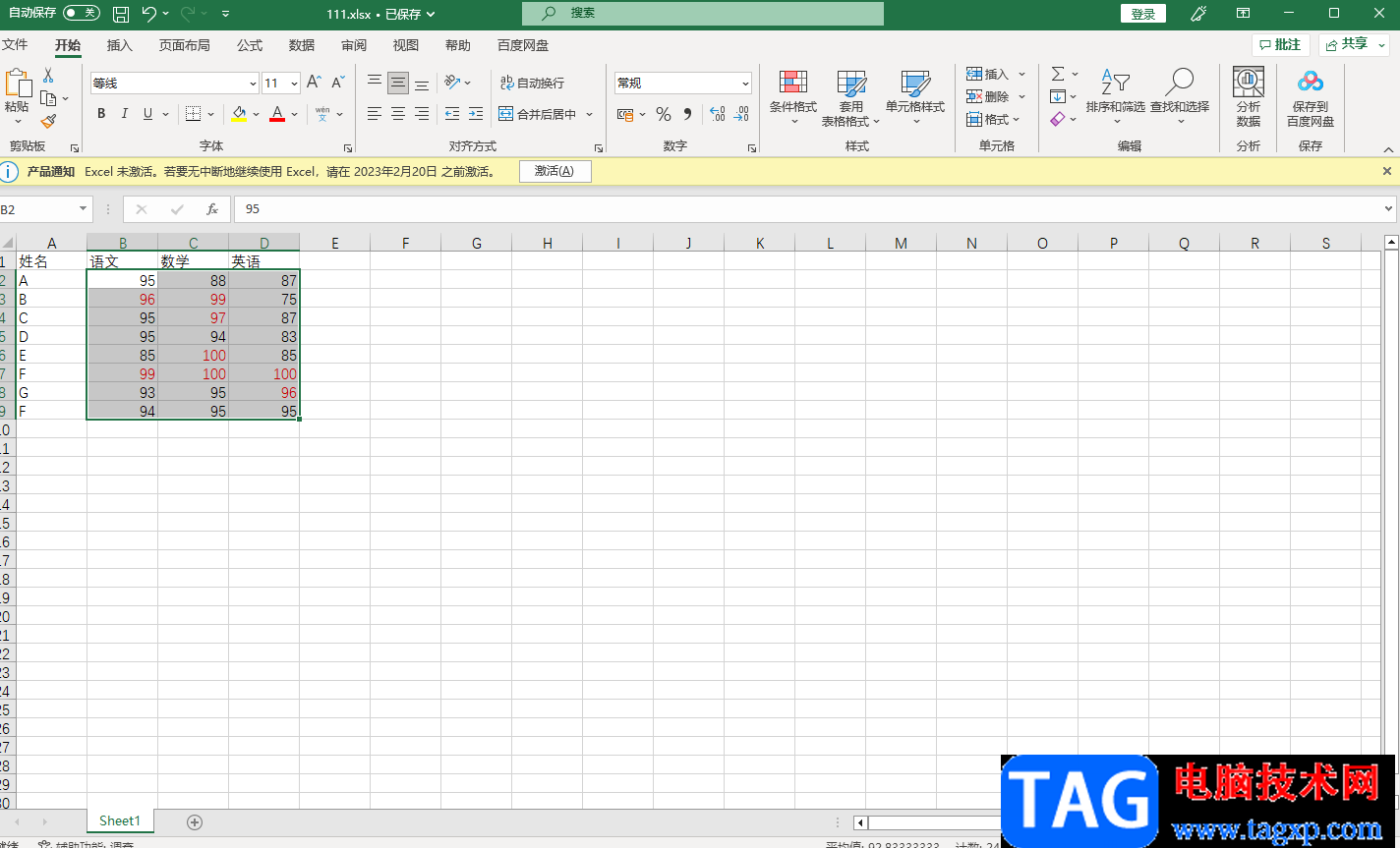The height and width of the screenshot is (848, 1400).
Task: Select the Sheet1 tab
Action: (x=120, y=820)
